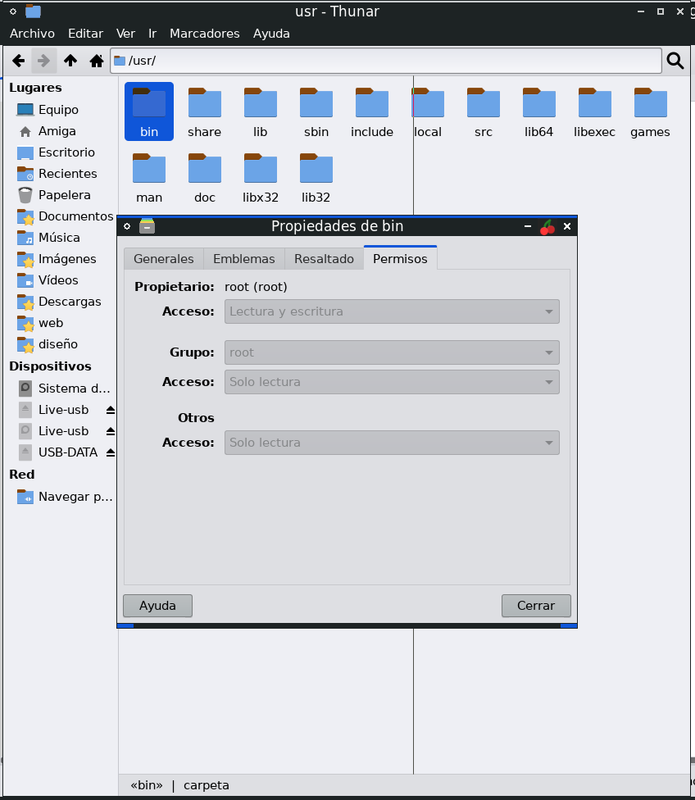The width and height of the screenshot is (695, 800).
Task: Open the Ver menu
Action: click(x=126, y=34)
